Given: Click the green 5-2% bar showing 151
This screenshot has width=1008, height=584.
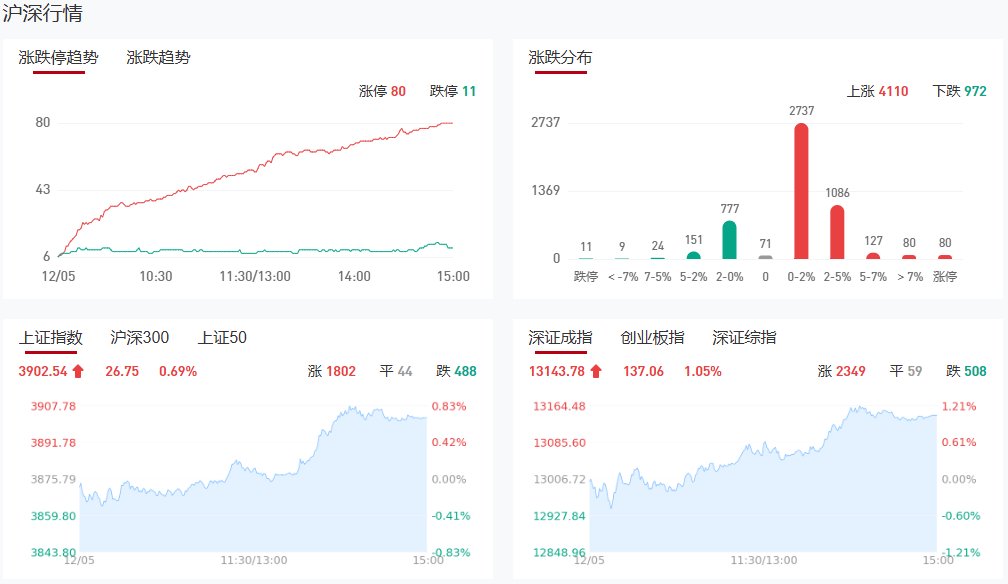Looking at the screenshot, I should click(693, 255).
